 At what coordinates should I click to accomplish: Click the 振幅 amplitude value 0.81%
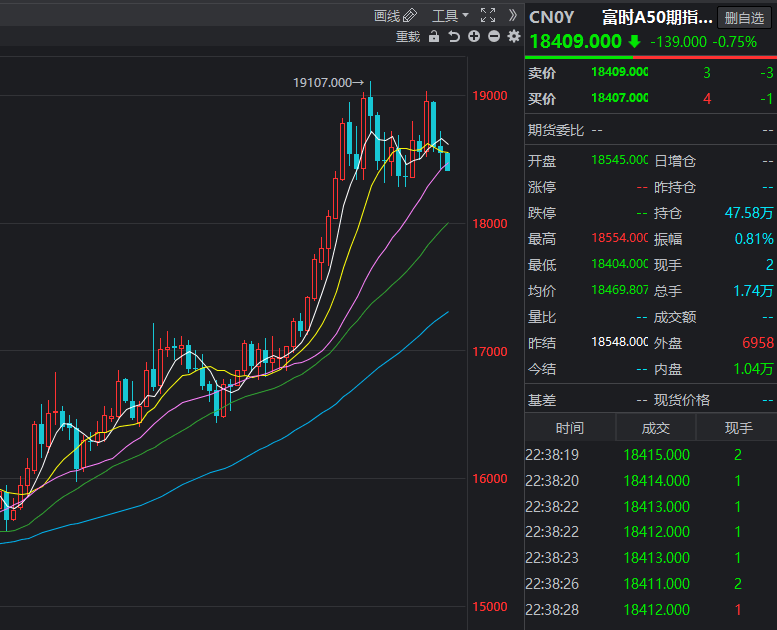[x=754, y=239]
